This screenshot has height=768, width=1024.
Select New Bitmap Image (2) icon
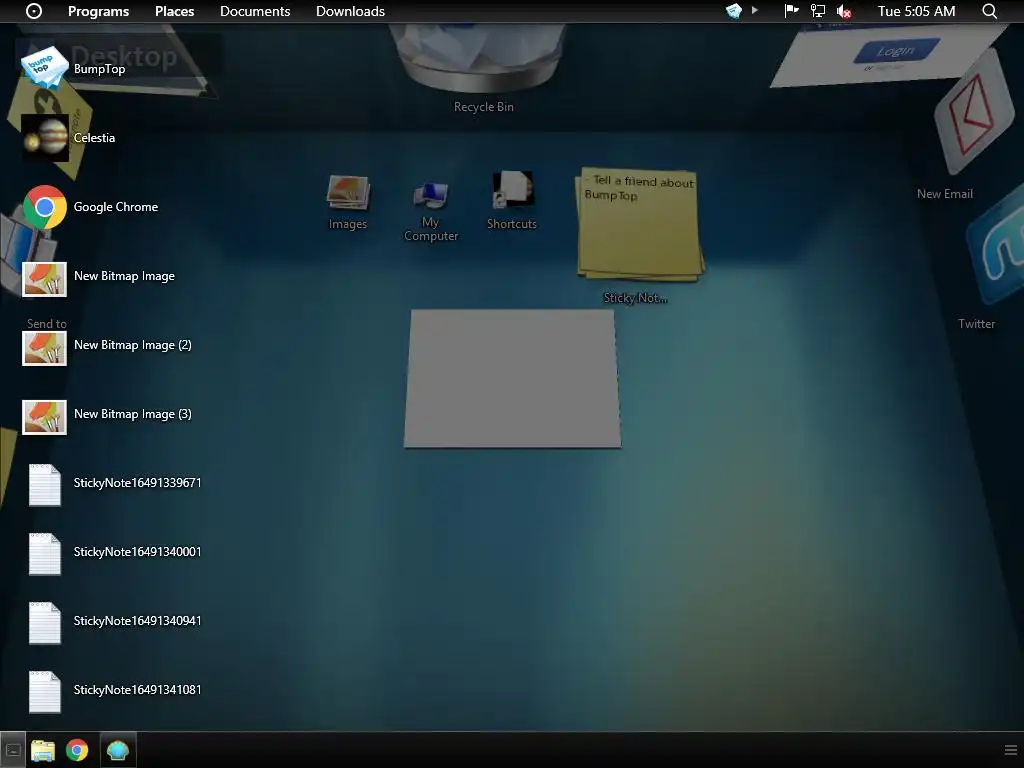pos(44,348)
